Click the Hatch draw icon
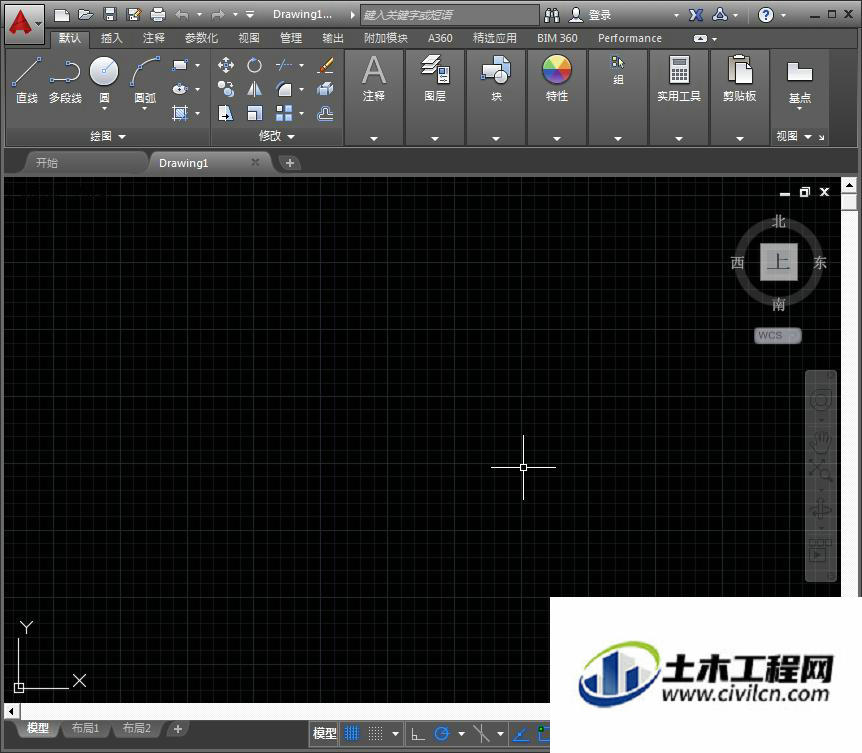Viewport: 862px width, 753px height. [180, 113]
